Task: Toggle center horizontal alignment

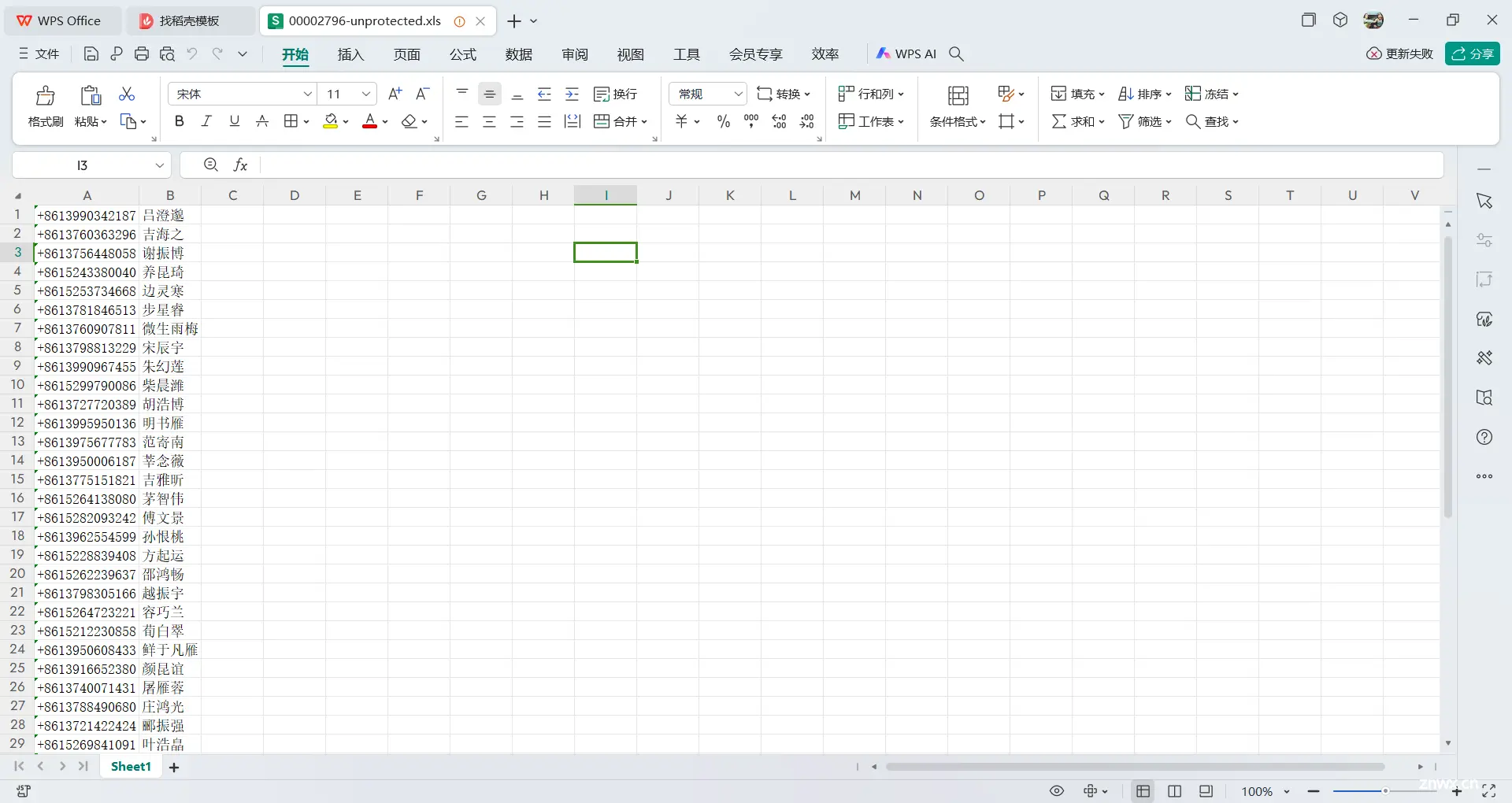Action: point(490,121)
